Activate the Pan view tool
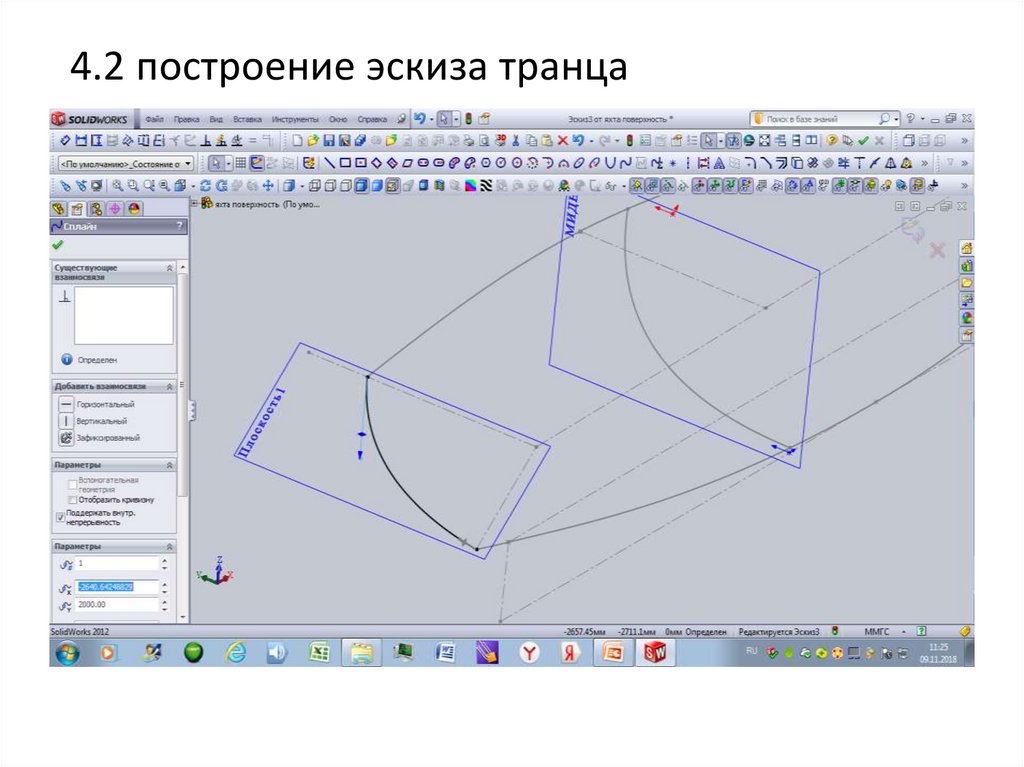The image size is (1024, 767). 268,186
